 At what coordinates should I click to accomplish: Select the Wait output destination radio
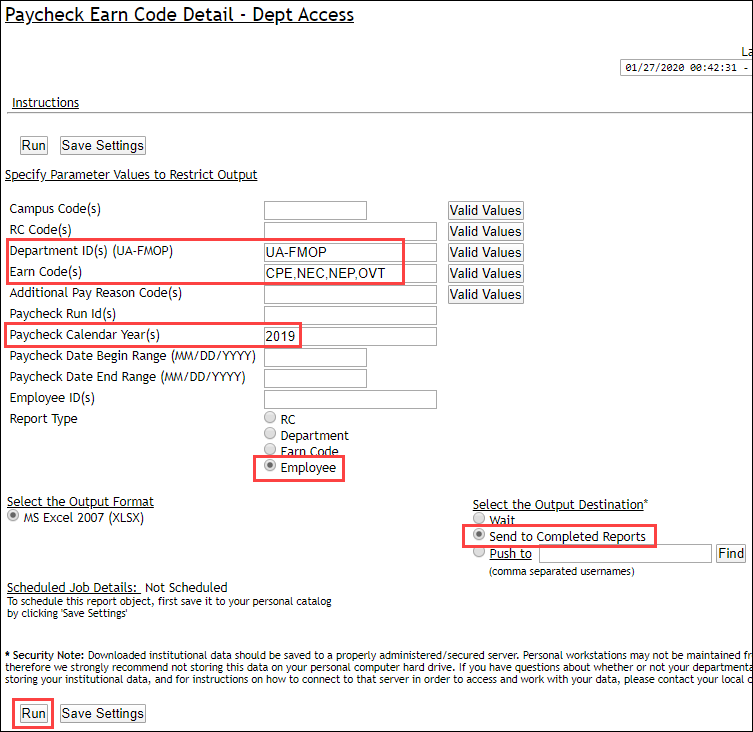point(479,518)
